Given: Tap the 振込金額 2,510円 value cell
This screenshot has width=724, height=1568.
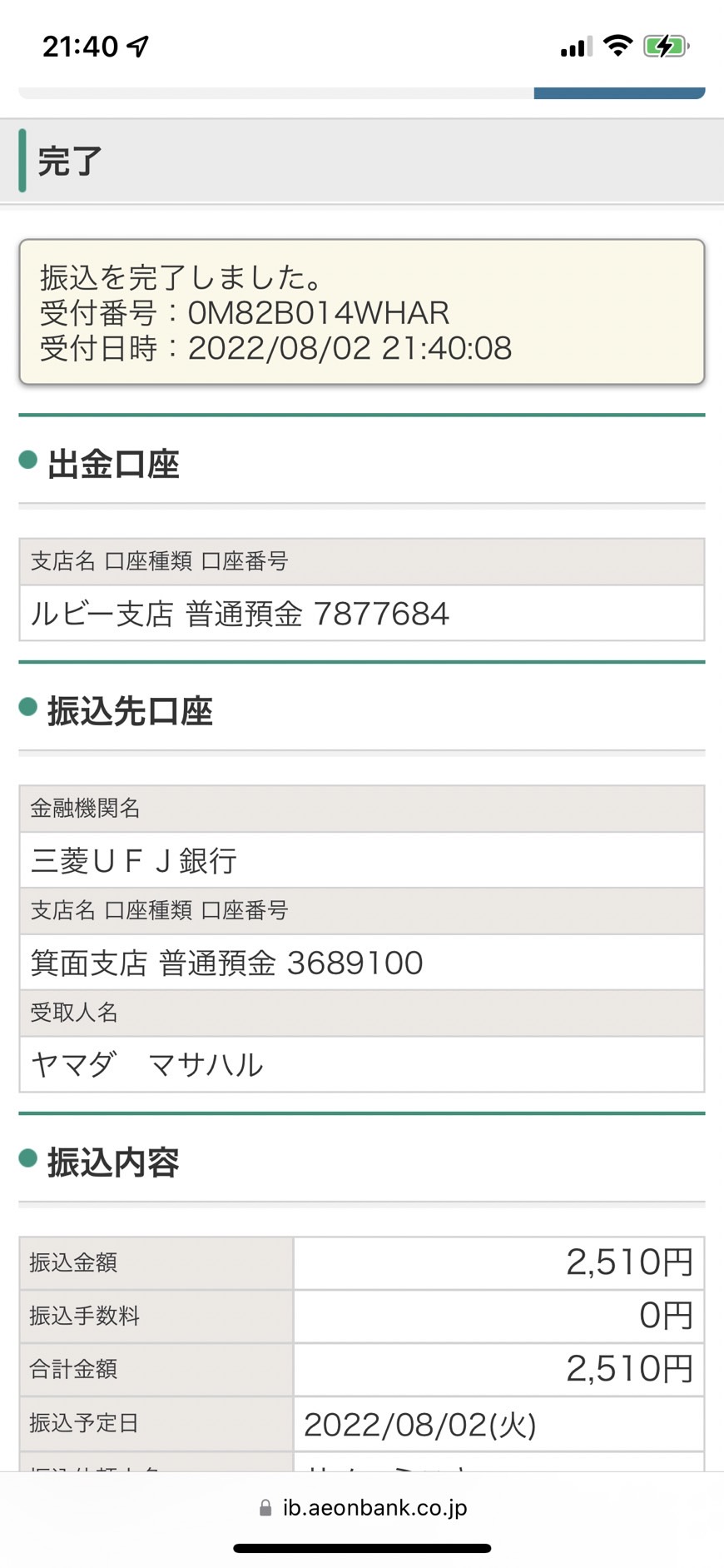Looking at the screenshot, I should (x=498, y=1262).
